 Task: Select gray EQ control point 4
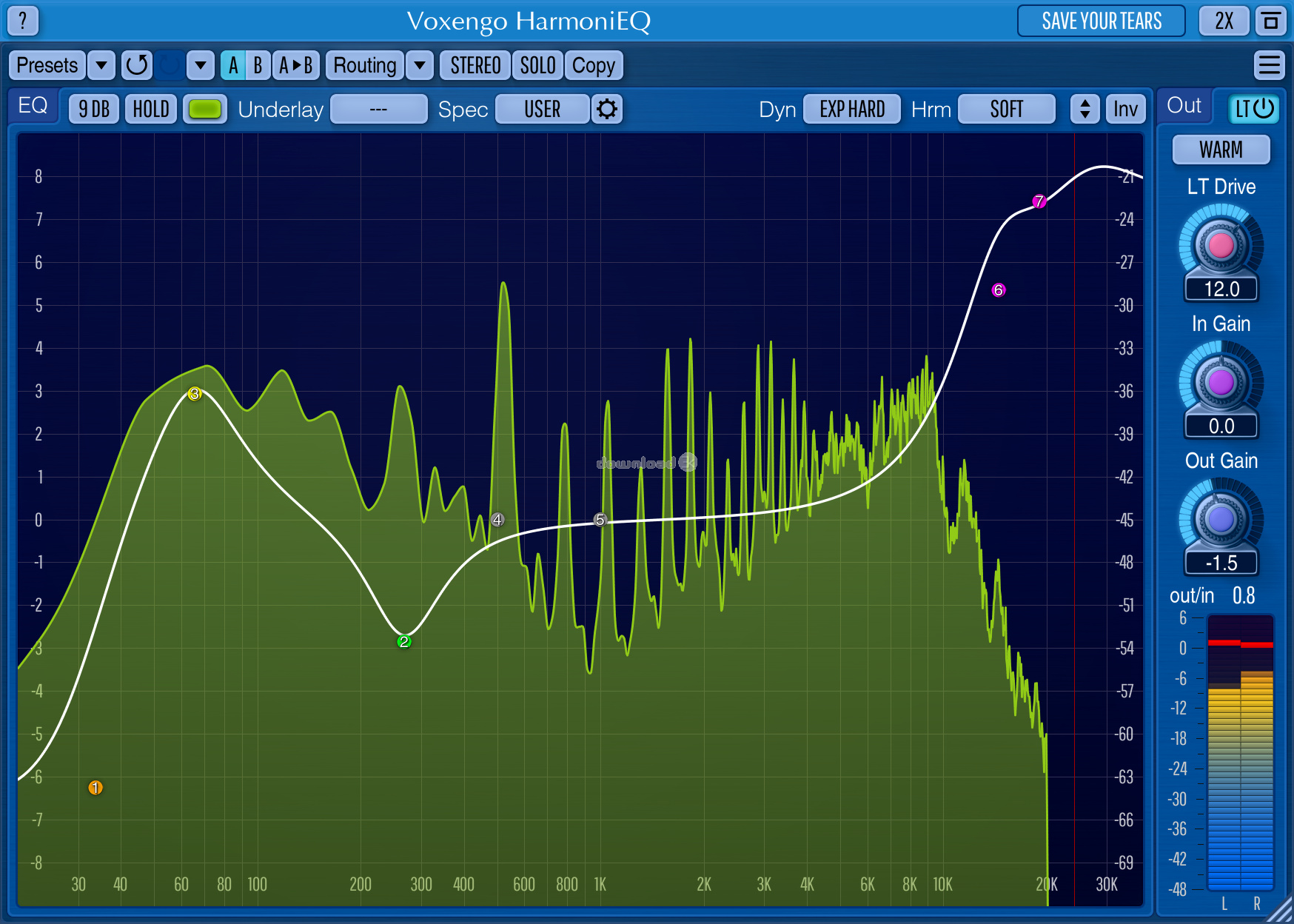[497, 520]
